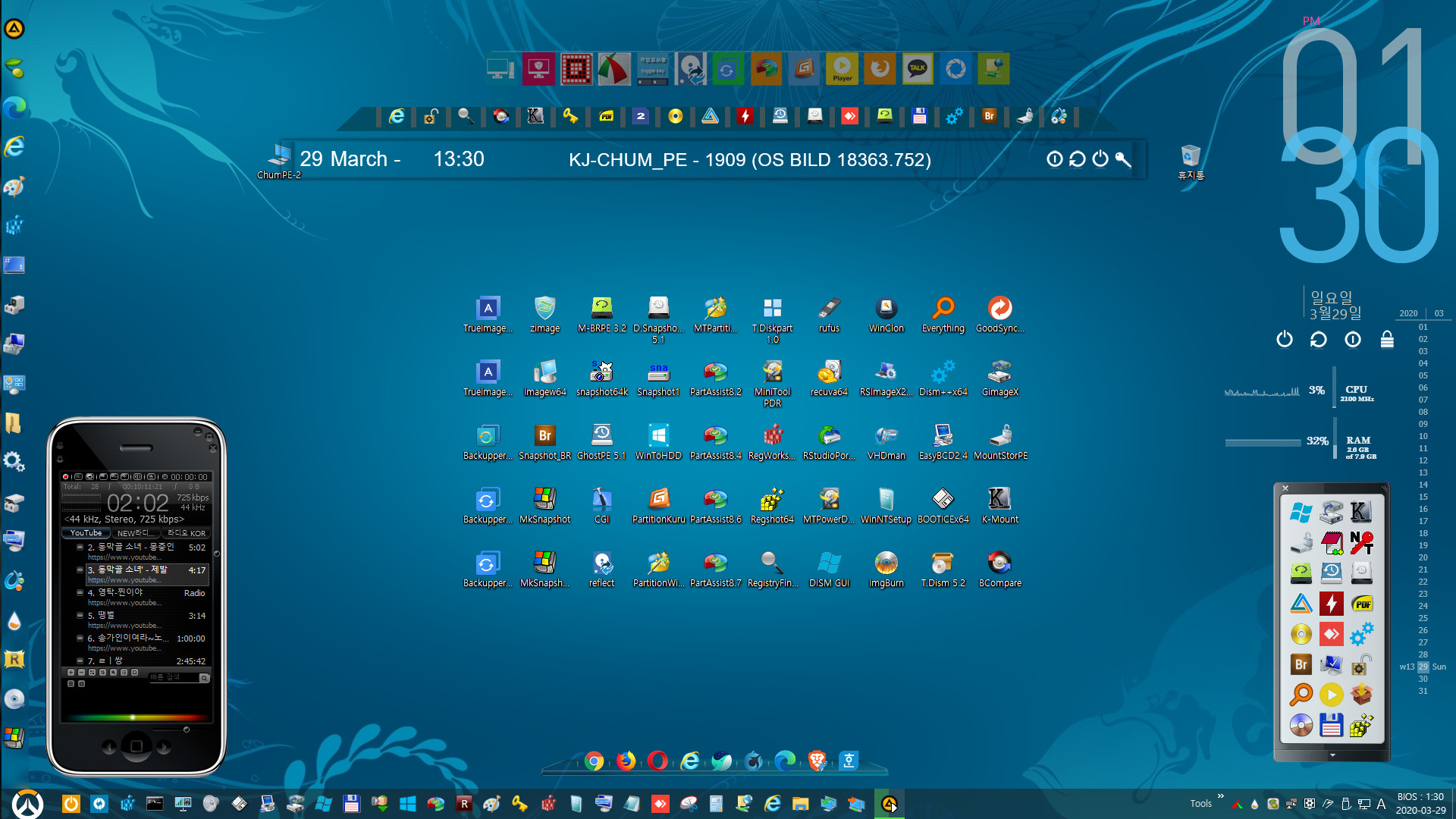This screenshot has width=1456, height=819.
Task: Open the Internet Explorer icon on the taskbar
Action: [773, 804]
